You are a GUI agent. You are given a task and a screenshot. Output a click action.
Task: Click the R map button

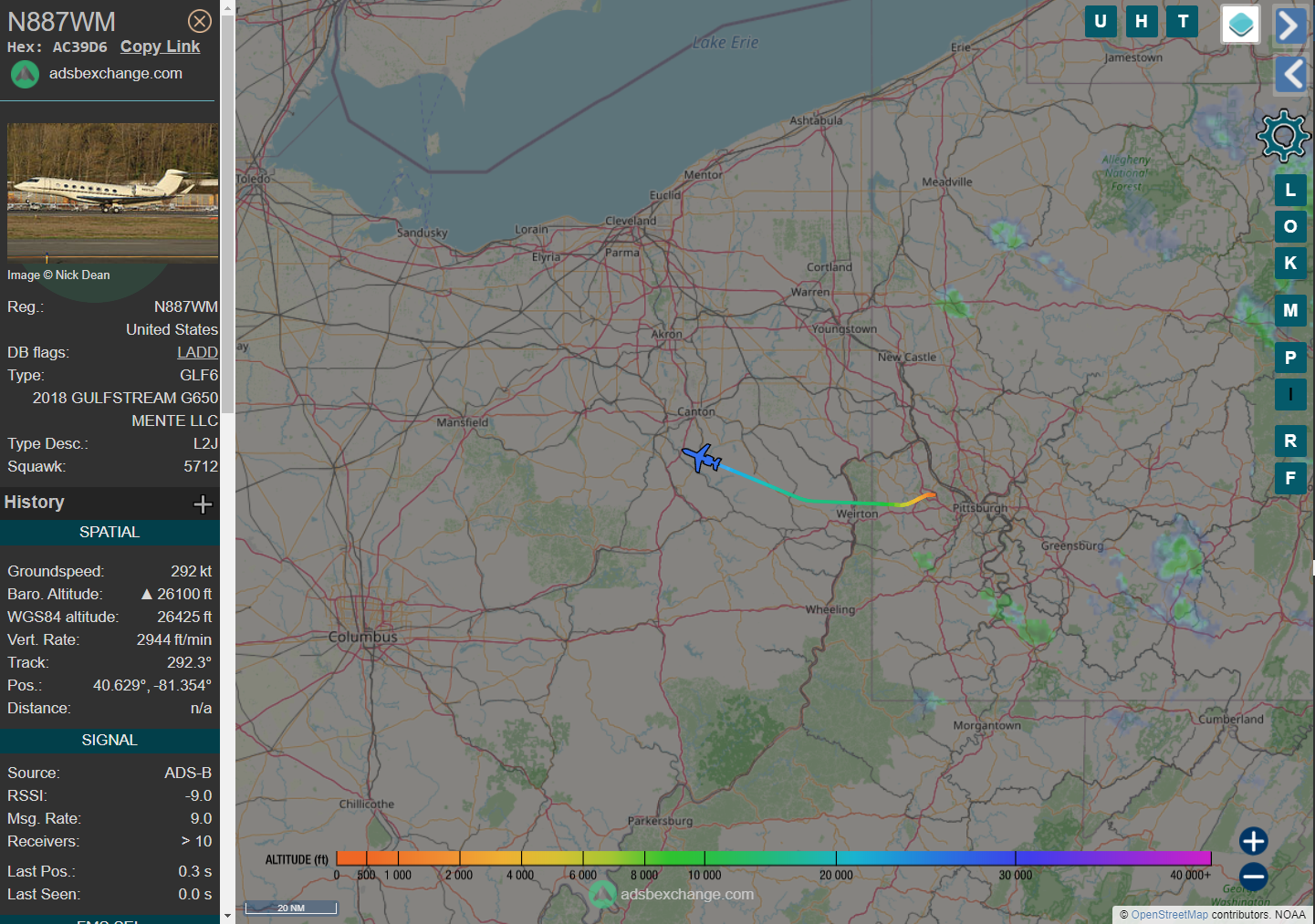pos(1290,441)
